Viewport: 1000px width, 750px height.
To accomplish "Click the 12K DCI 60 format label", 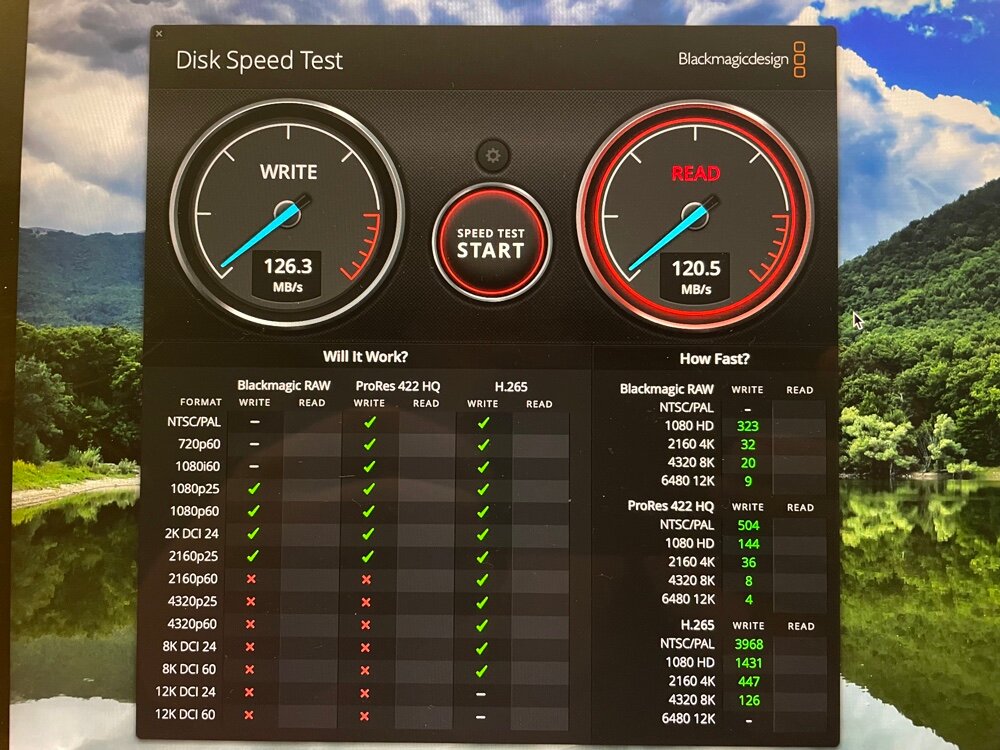I will coord(185,714).
